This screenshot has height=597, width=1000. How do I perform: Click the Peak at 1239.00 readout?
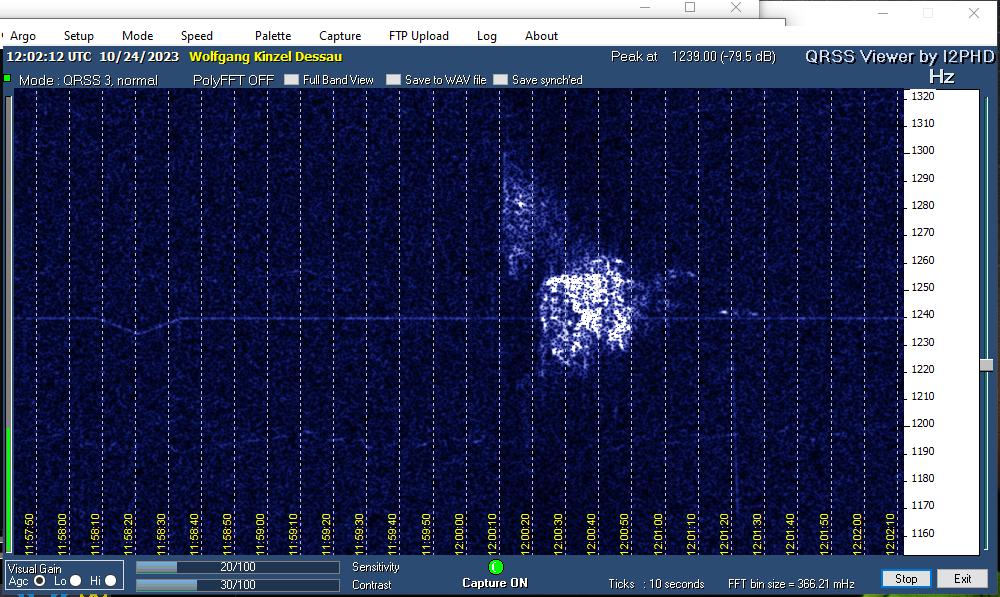coord(693,57)
